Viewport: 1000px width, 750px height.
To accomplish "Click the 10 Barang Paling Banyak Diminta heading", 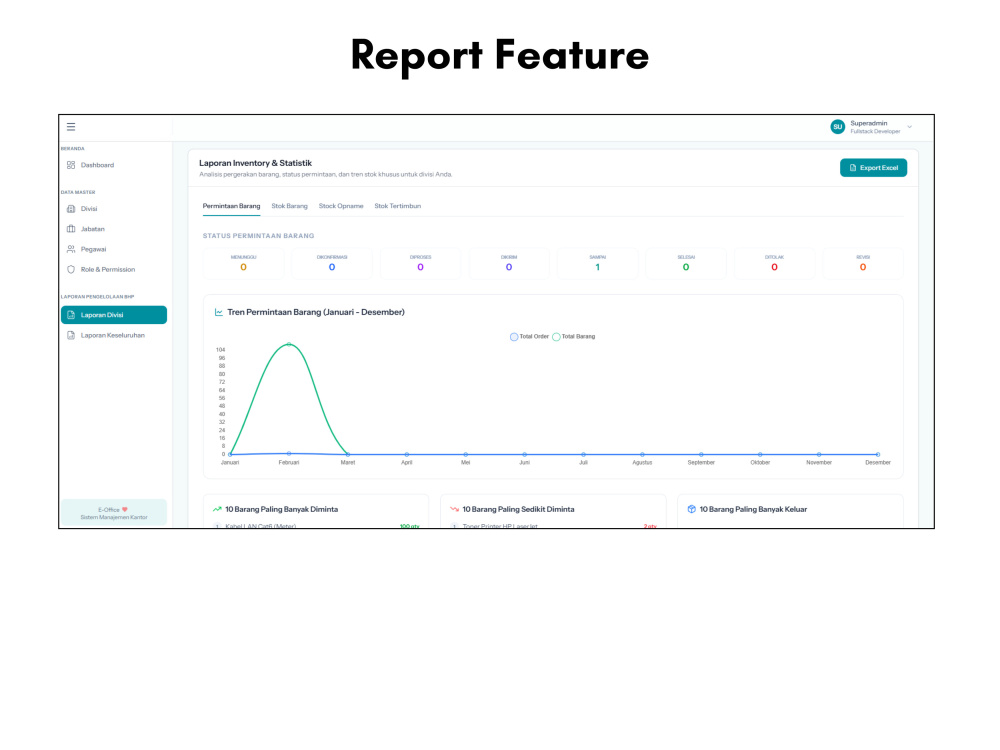I will point(281,510).
